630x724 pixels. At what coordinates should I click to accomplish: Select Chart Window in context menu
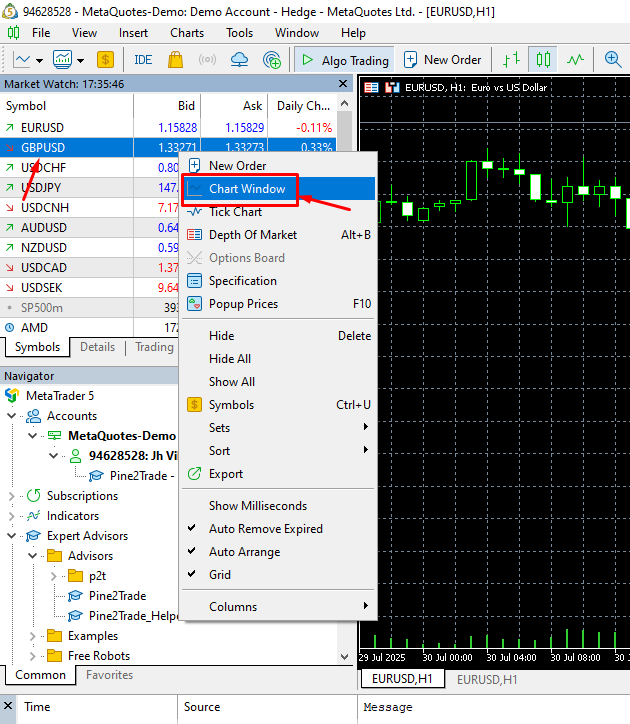point(279,189)
